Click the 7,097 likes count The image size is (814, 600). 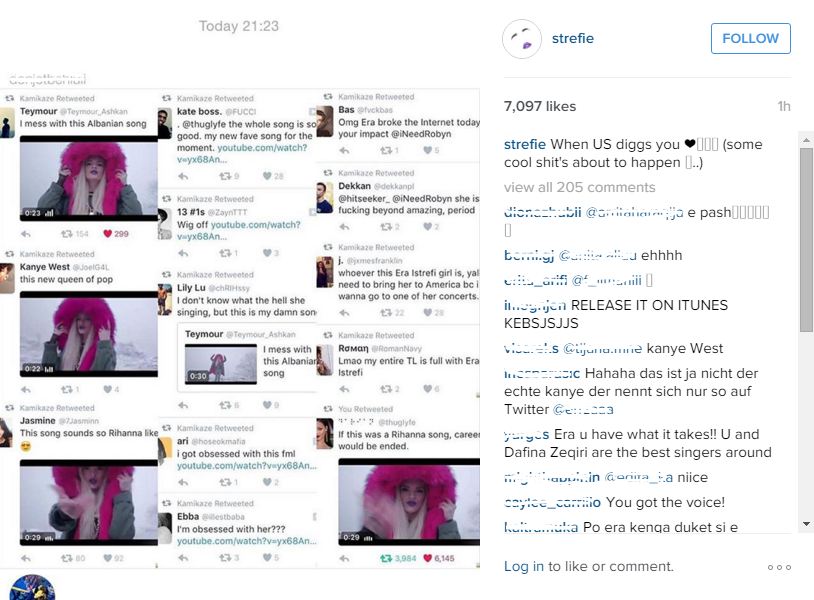(540, 106)
